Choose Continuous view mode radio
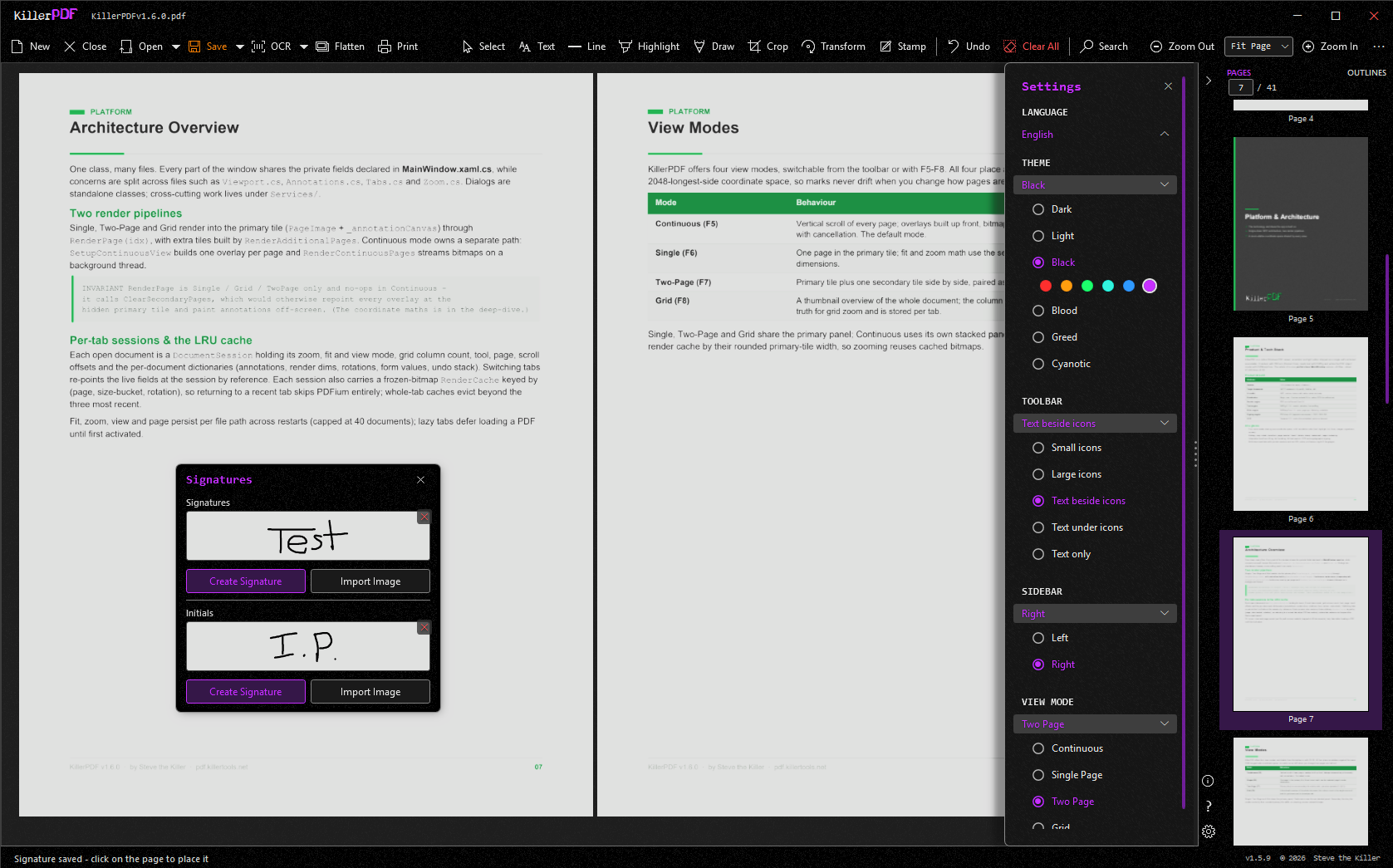 pos(1038,748)
